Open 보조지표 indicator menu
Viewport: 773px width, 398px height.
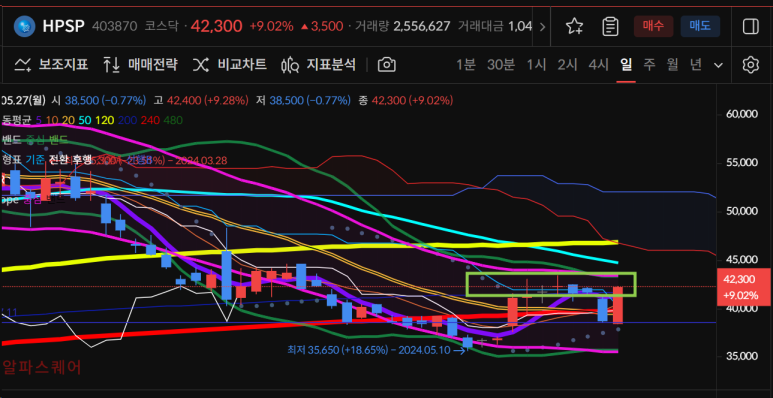[51, 65]
